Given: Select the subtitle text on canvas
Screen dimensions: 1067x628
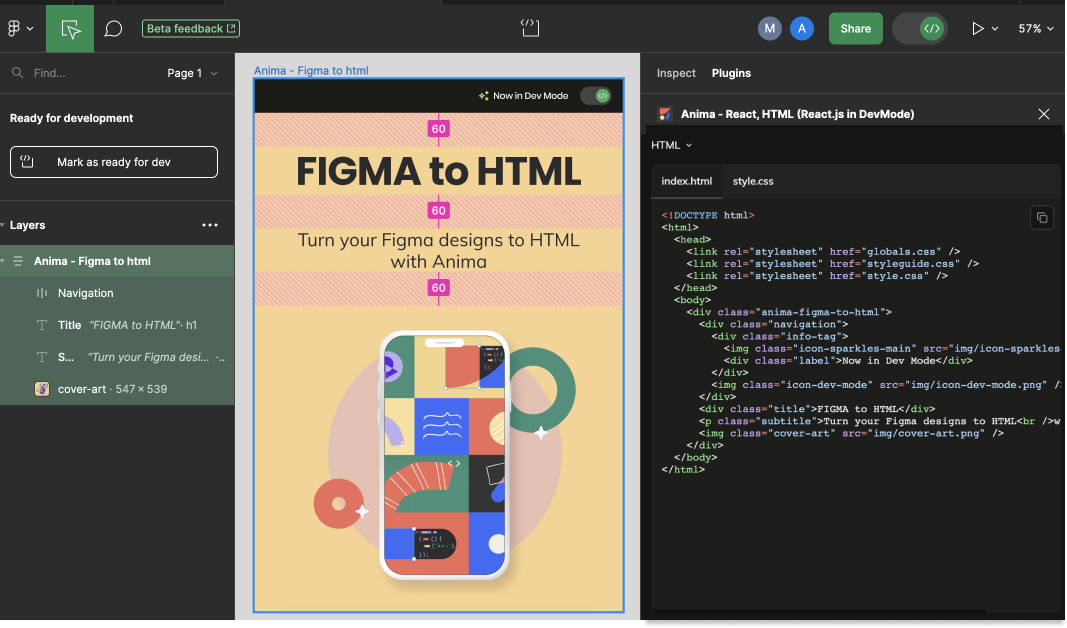Looking at the screenshot, I should 438,250.
